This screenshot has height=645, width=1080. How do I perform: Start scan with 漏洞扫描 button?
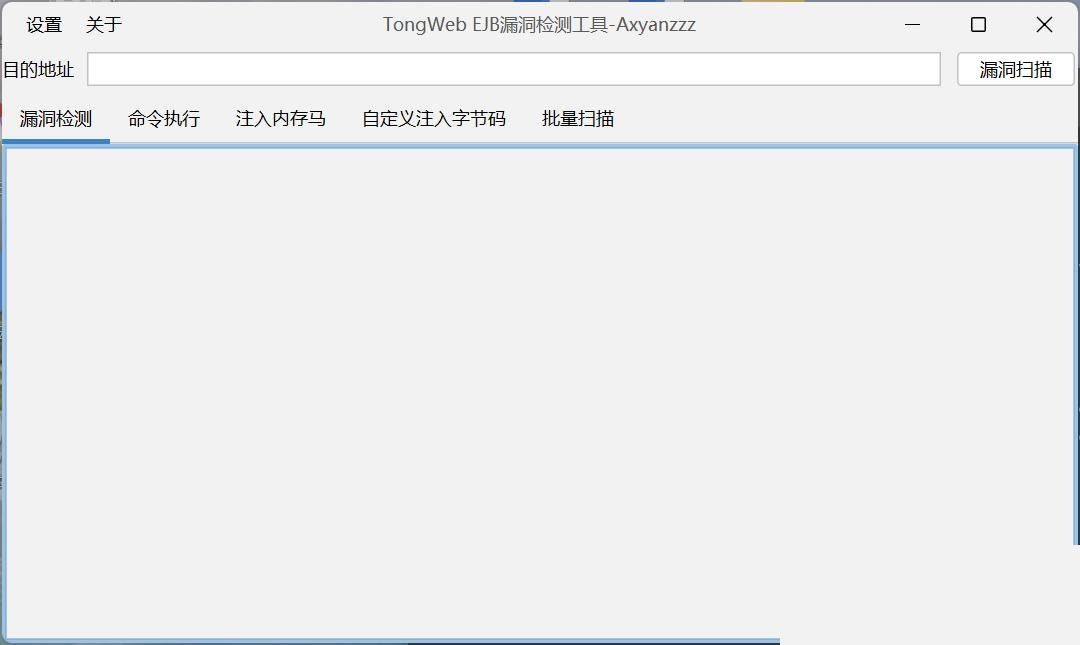tap(1015, 69)
